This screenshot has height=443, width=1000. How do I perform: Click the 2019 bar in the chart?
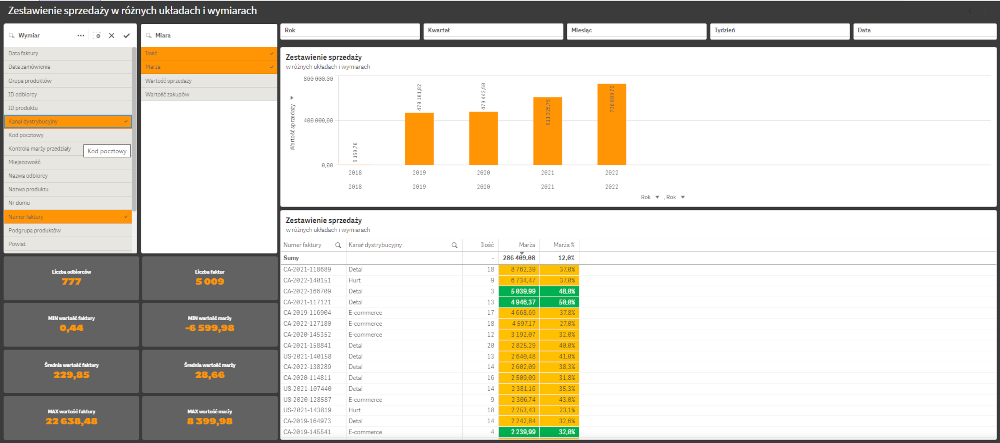tap(420, 139)
